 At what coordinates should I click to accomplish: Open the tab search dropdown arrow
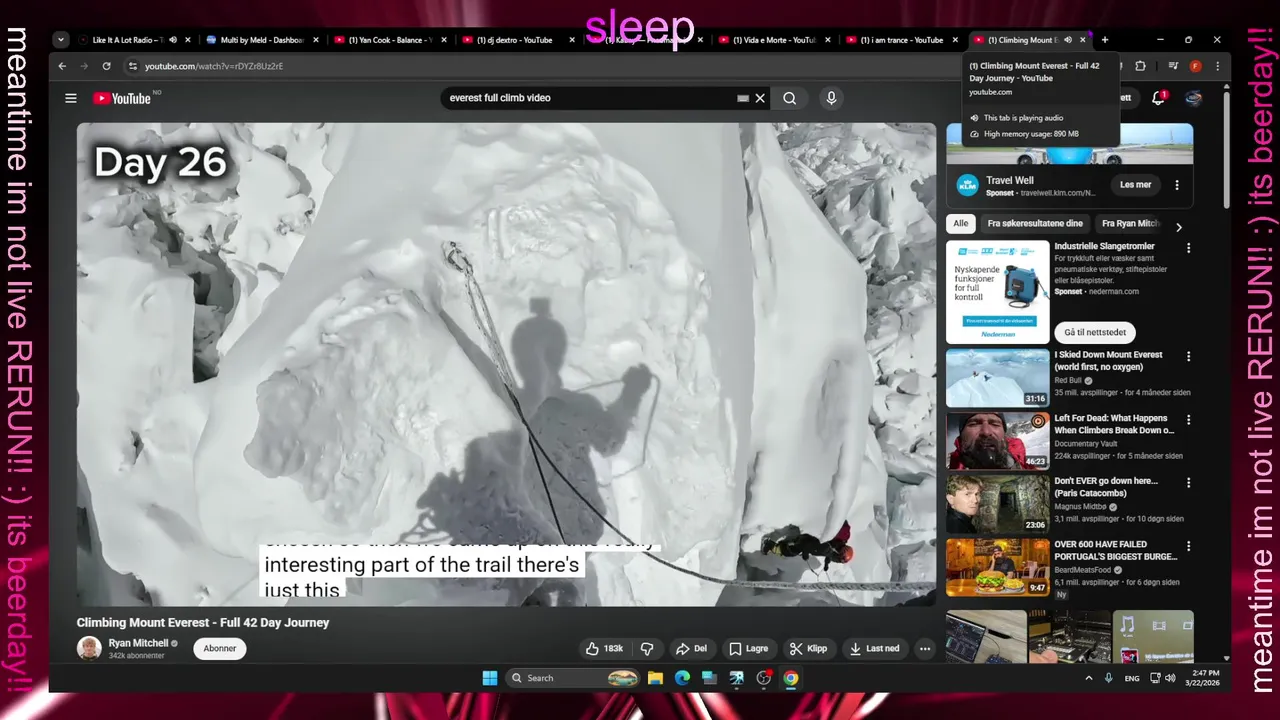[x=61, y=40]
